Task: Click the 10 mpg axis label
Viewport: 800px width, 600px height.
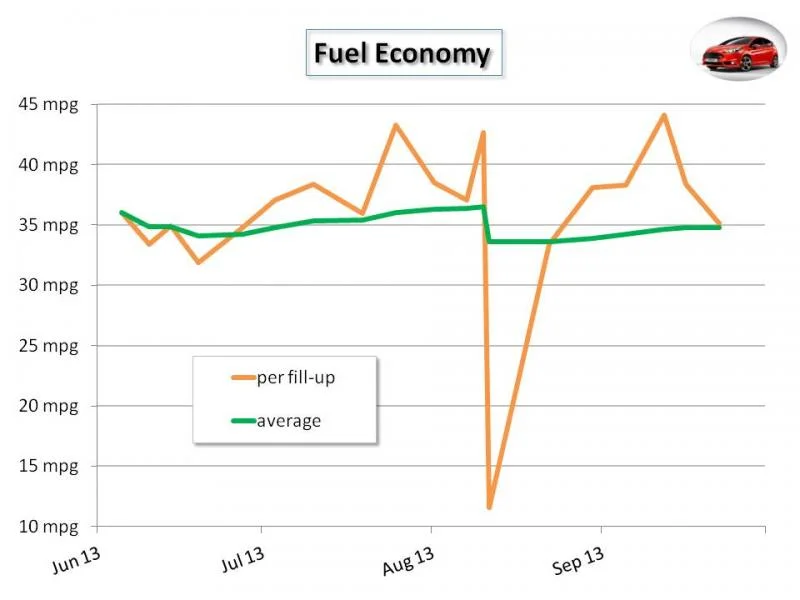Action: 48,526
